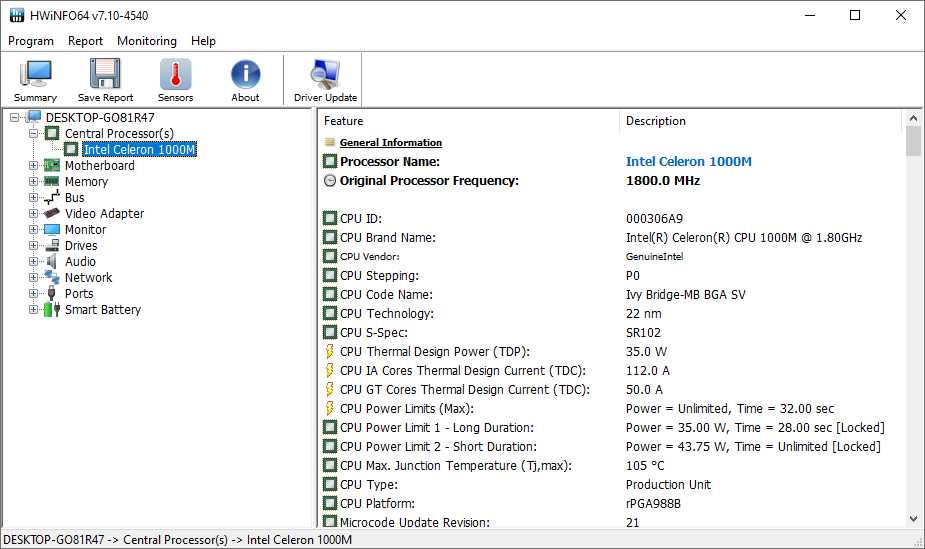Click the Save Report floppy icon
Screen dimensions: 925x549
click(x=105, y=74)
